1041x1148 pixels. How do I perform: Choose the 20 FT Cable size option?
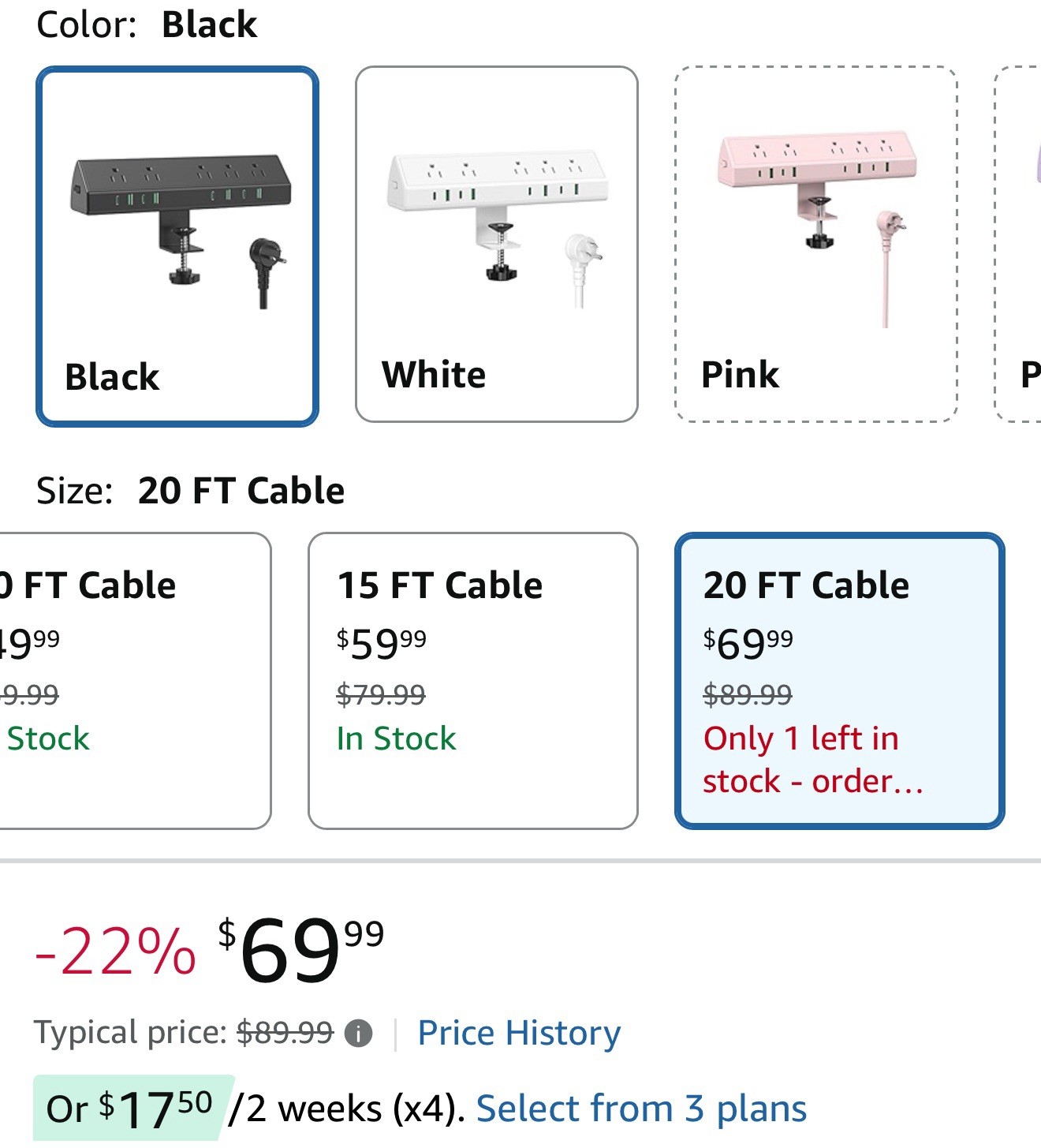[839, 680]
